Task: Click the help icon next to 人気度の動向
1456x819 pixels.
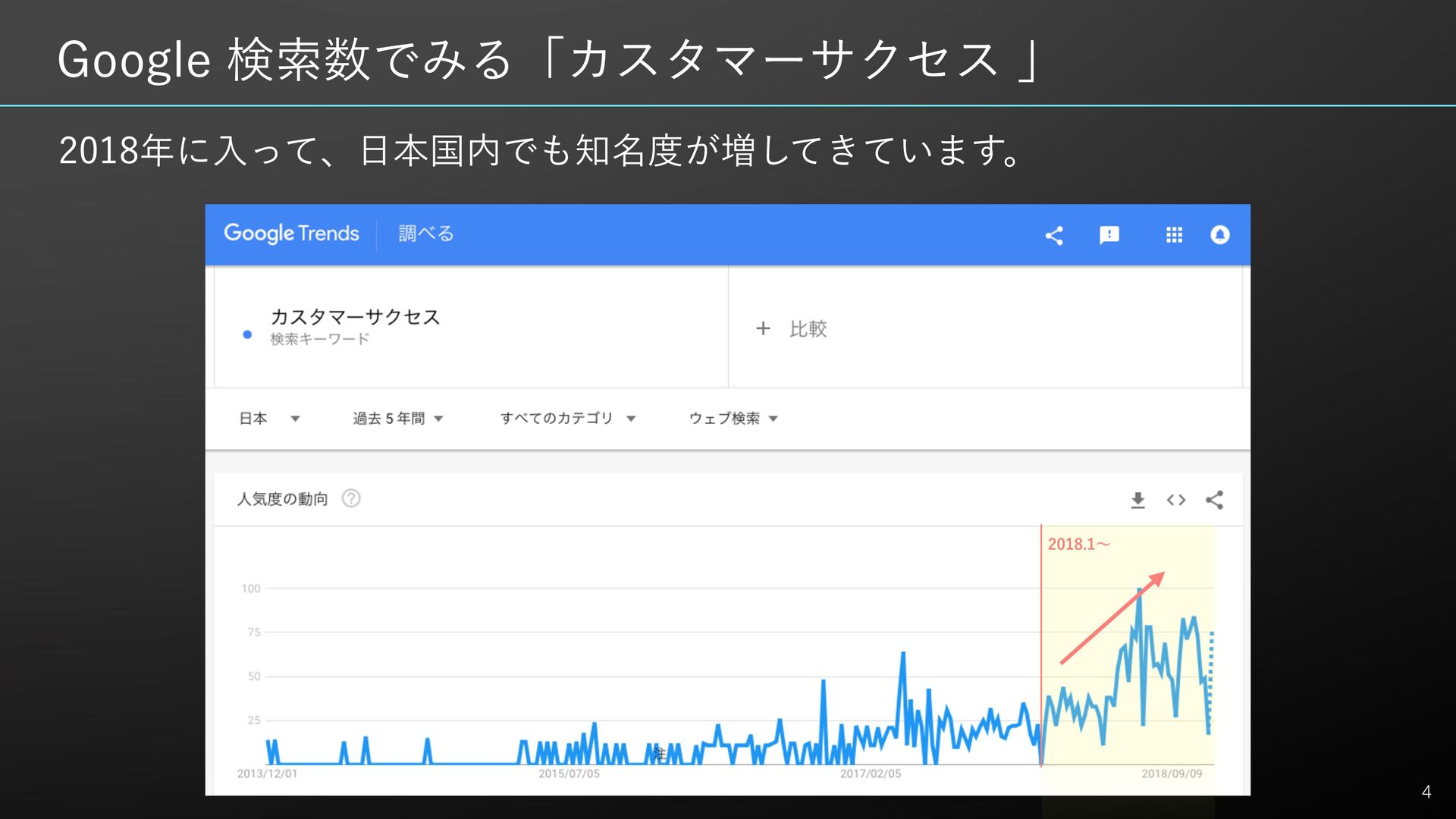Action: pyautogui.click(x=351, y=498)
